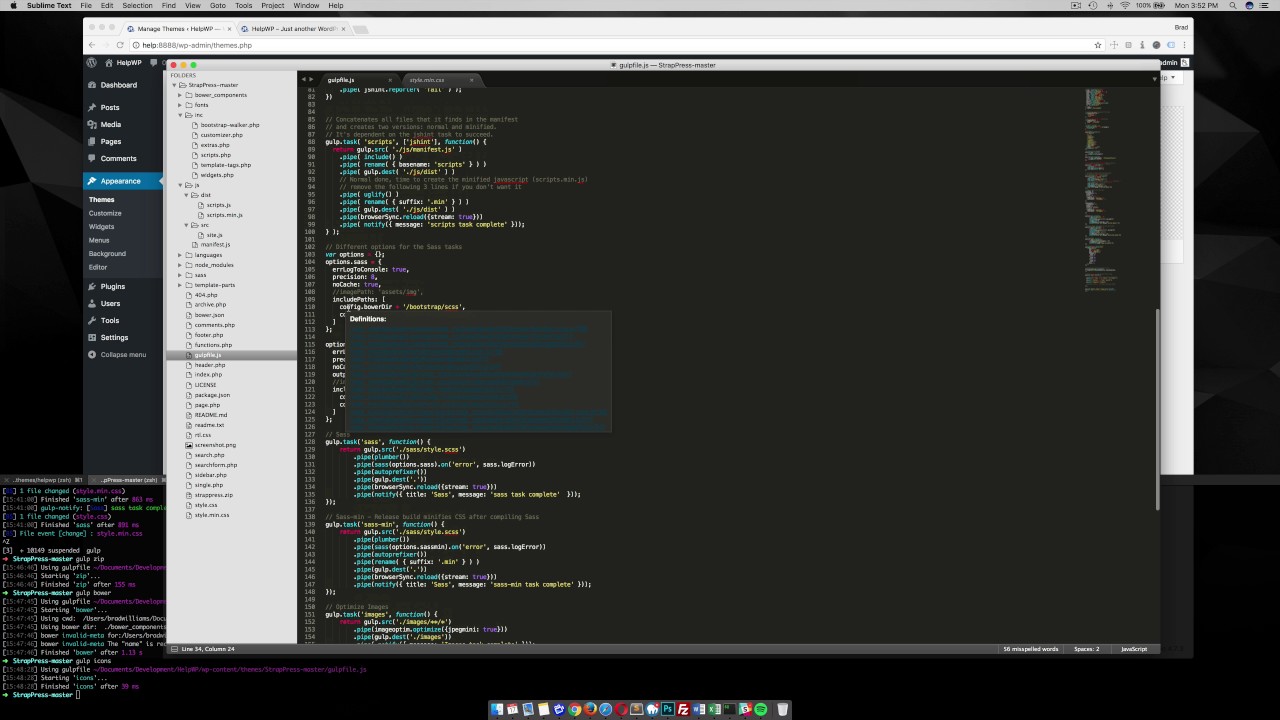Bookmark page with Chrome star icon

click(x=1097, y=45)
